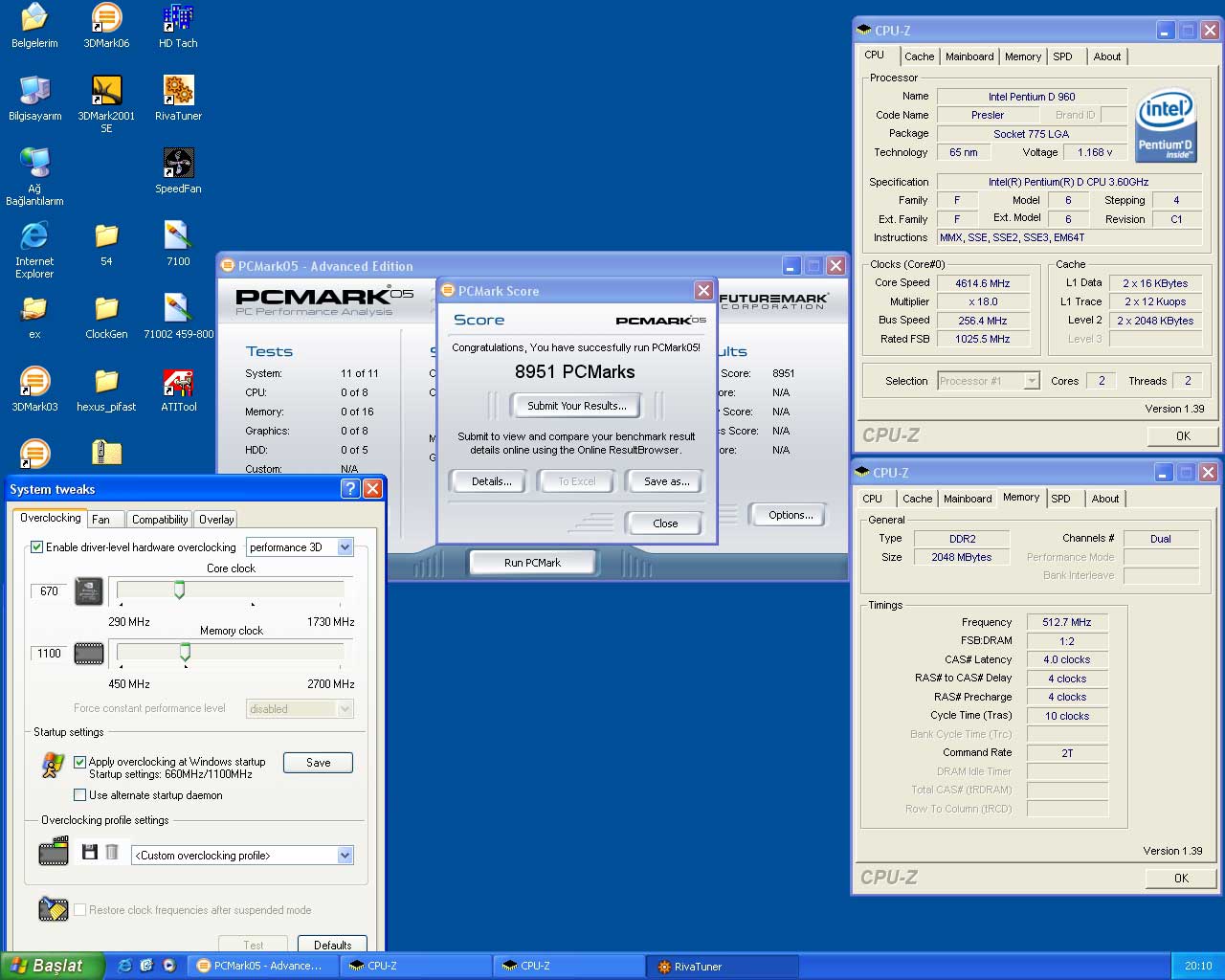Click Save as in PCMark Score
The height and width of the screenshot is (980, 1225).
[667, 481]
